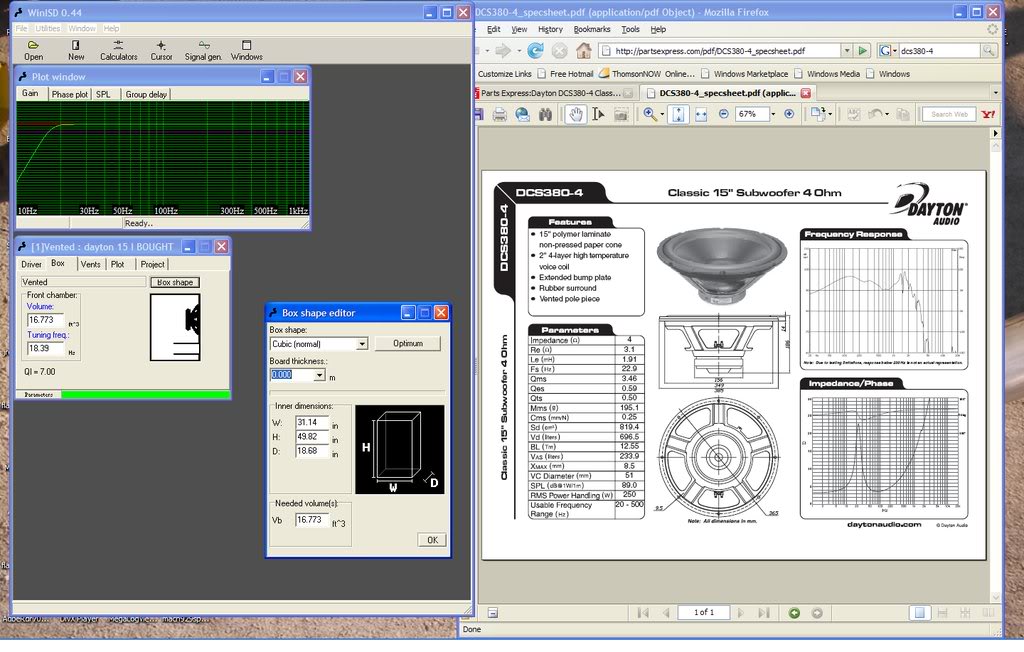Open an existing project in WinISD
This screenshot has width=1024, height=652.
[33, 50]
